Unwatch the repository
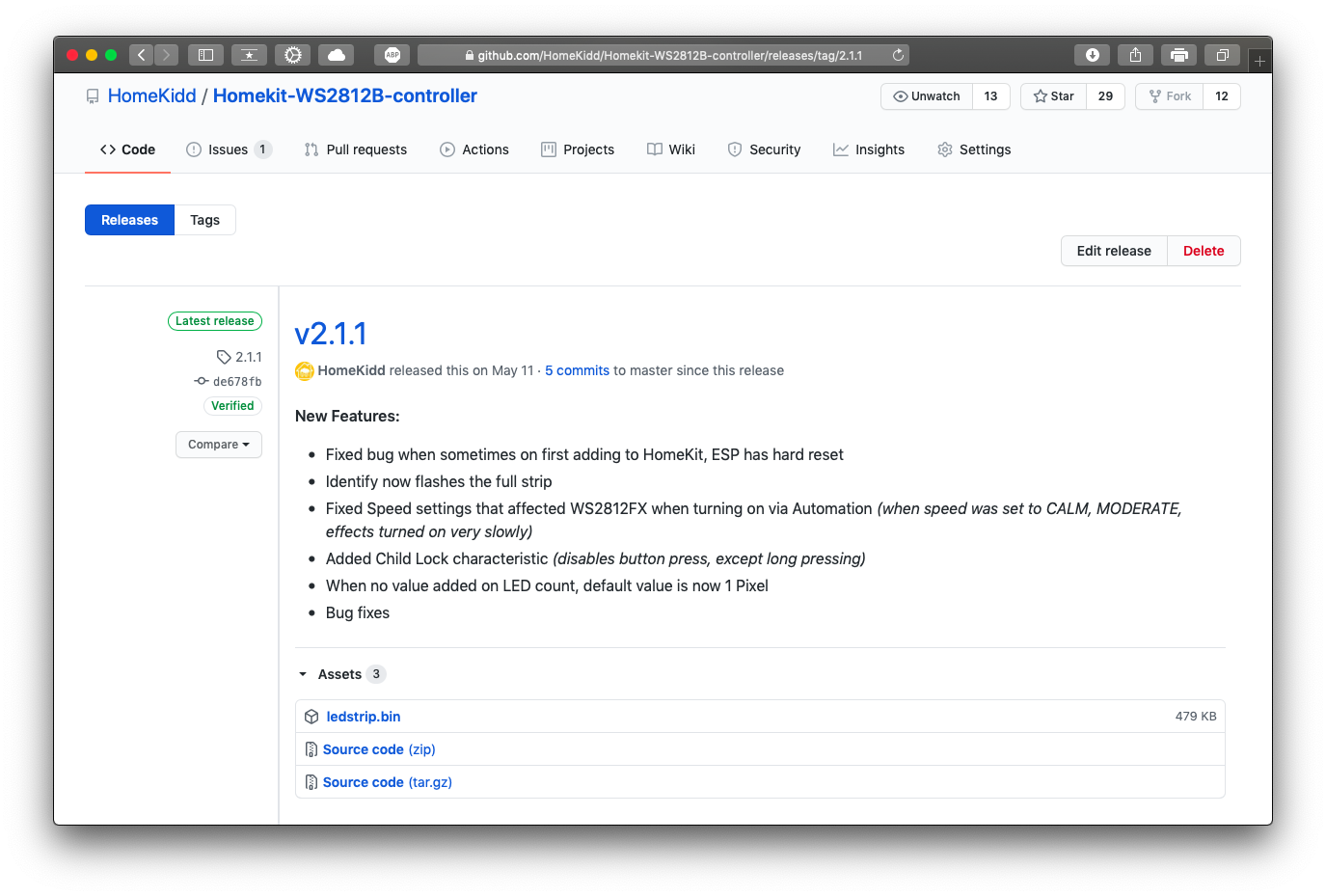This screenshot has width=1326, height=896. tap(927, 96)
